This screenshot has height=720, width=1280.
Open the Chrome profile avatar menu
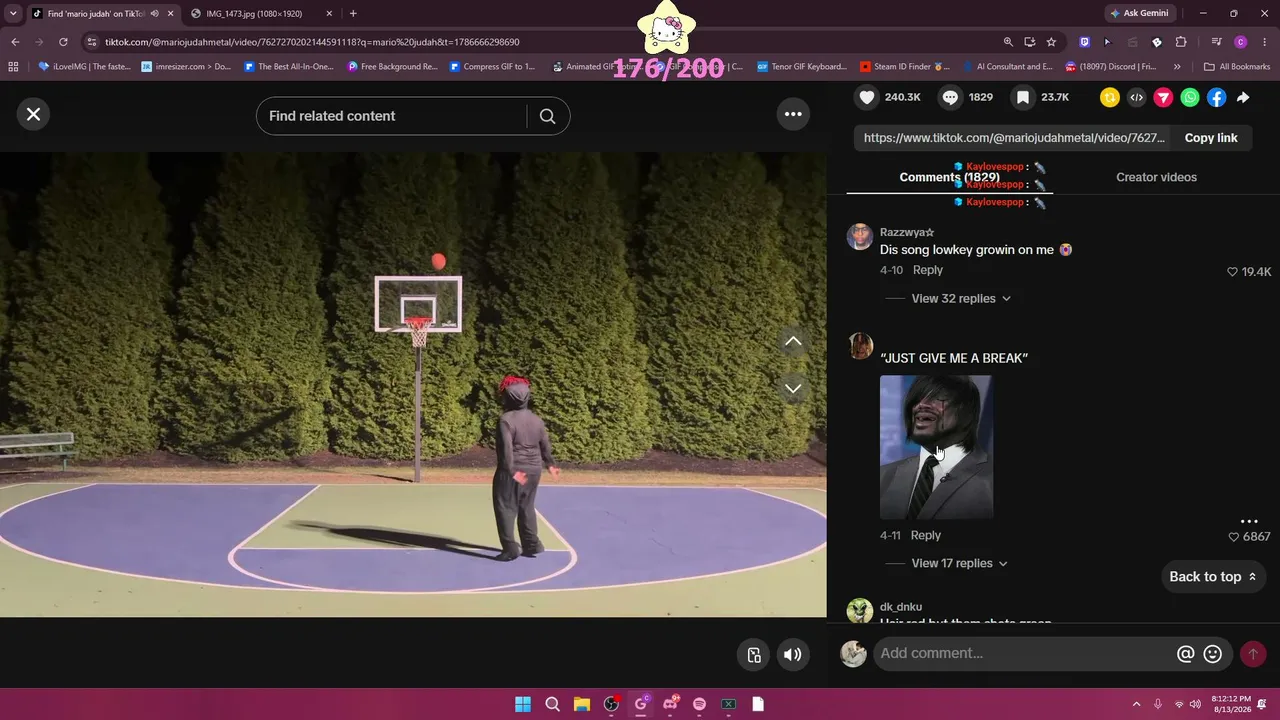(1241, 42)
